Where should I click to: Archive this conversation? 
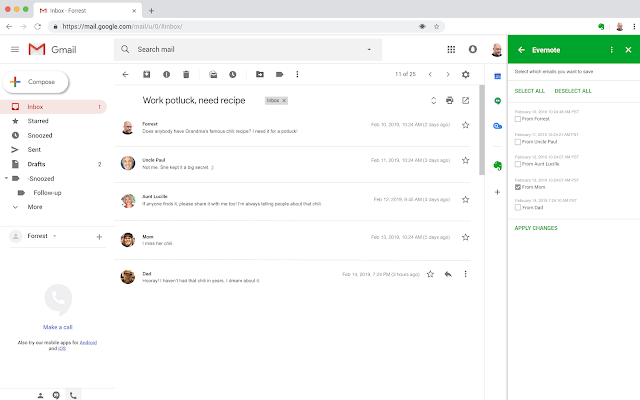tap(147, 74)
